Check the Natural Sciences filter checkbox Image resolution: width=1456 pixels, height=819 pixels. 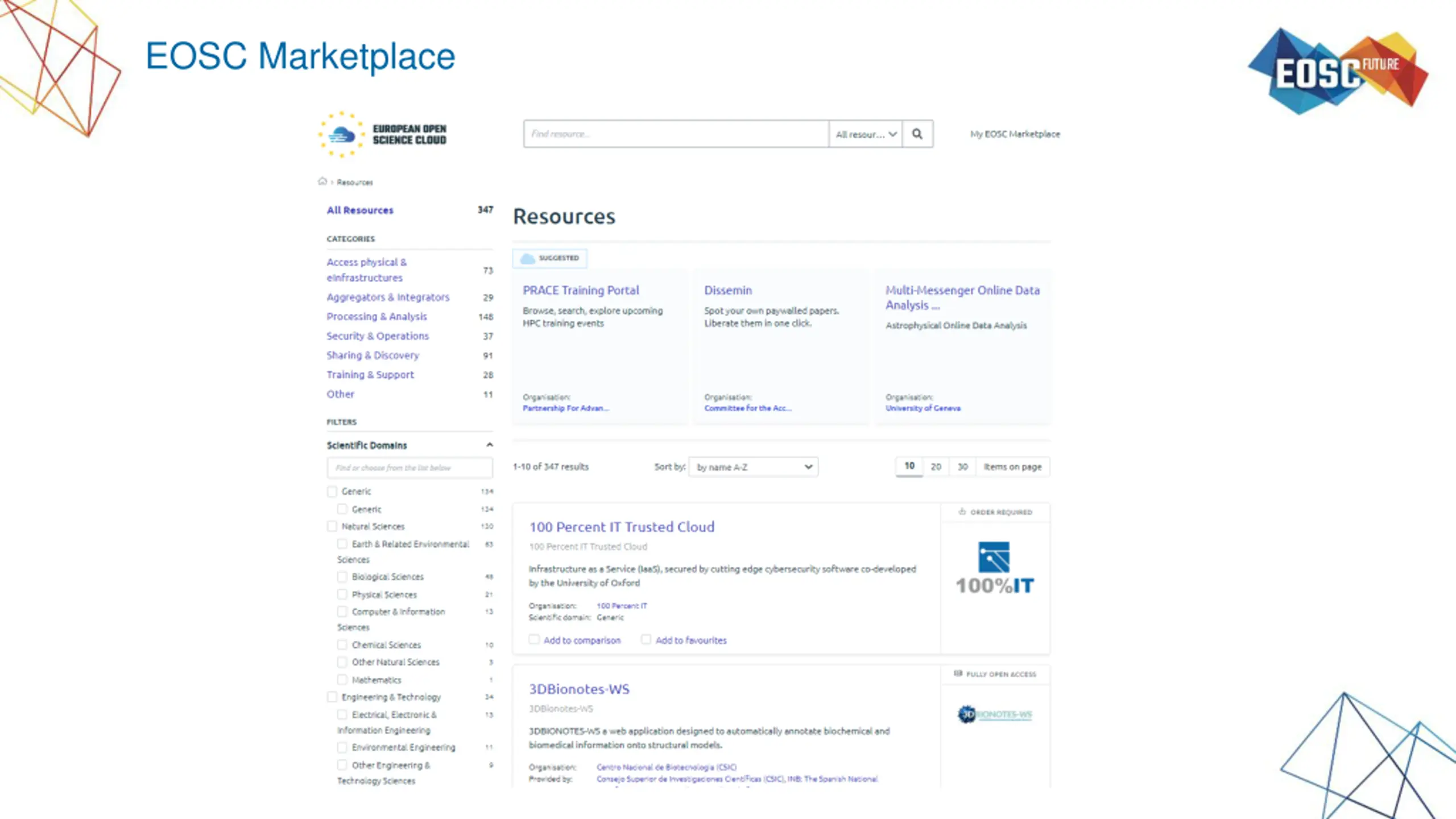click(x=332, y=527)
